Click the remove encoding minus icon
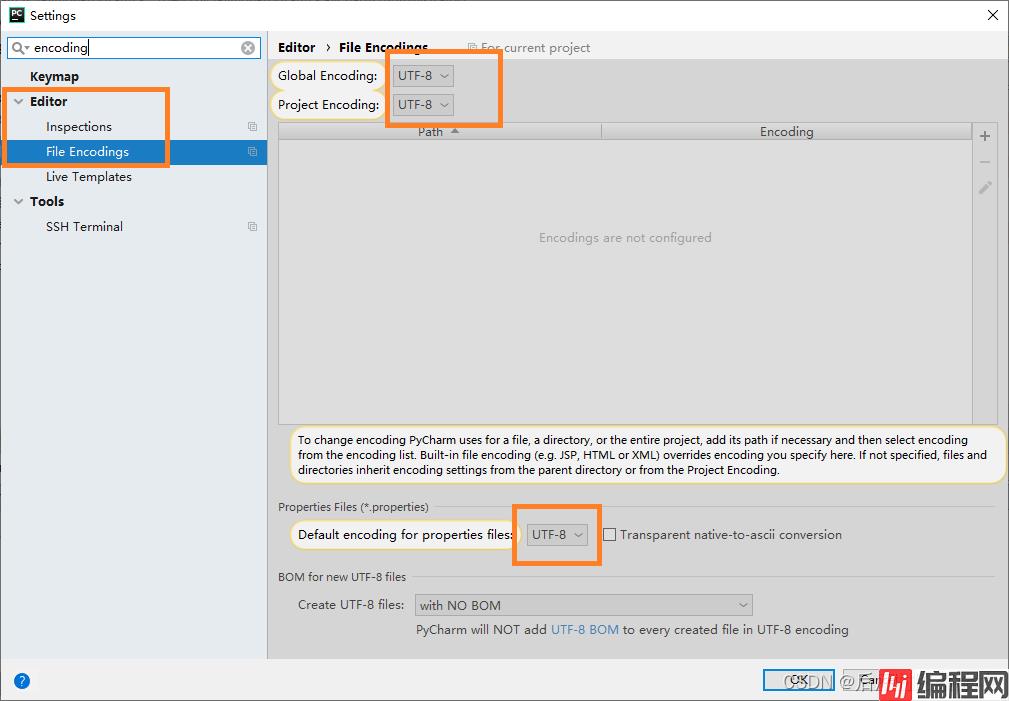 (985, 162)
